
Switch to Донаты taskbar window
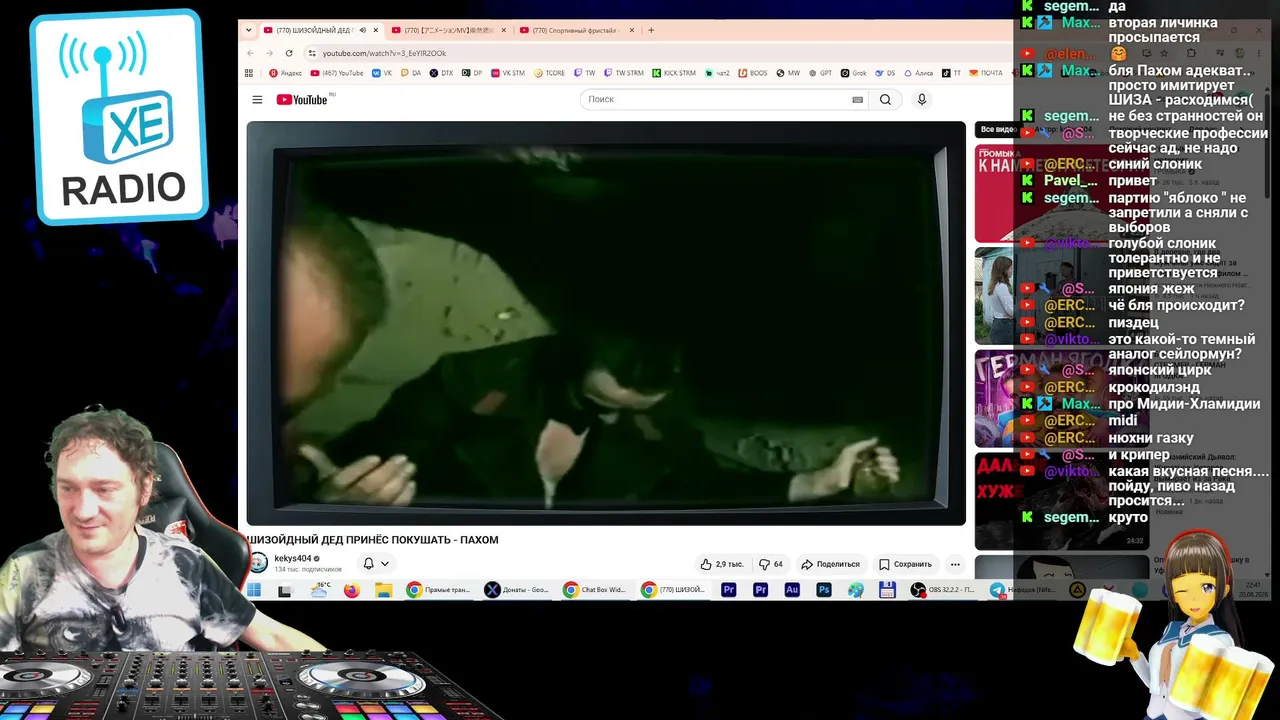tap(516, 590)
